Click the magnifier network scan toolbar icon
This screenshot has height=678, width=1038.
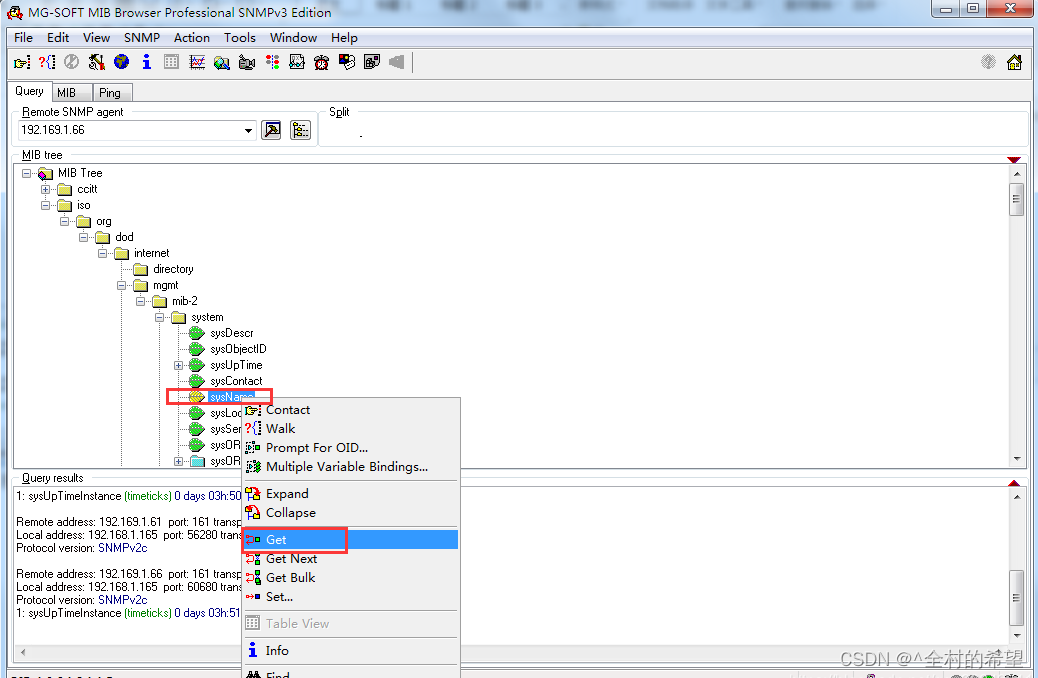[222, 62]
